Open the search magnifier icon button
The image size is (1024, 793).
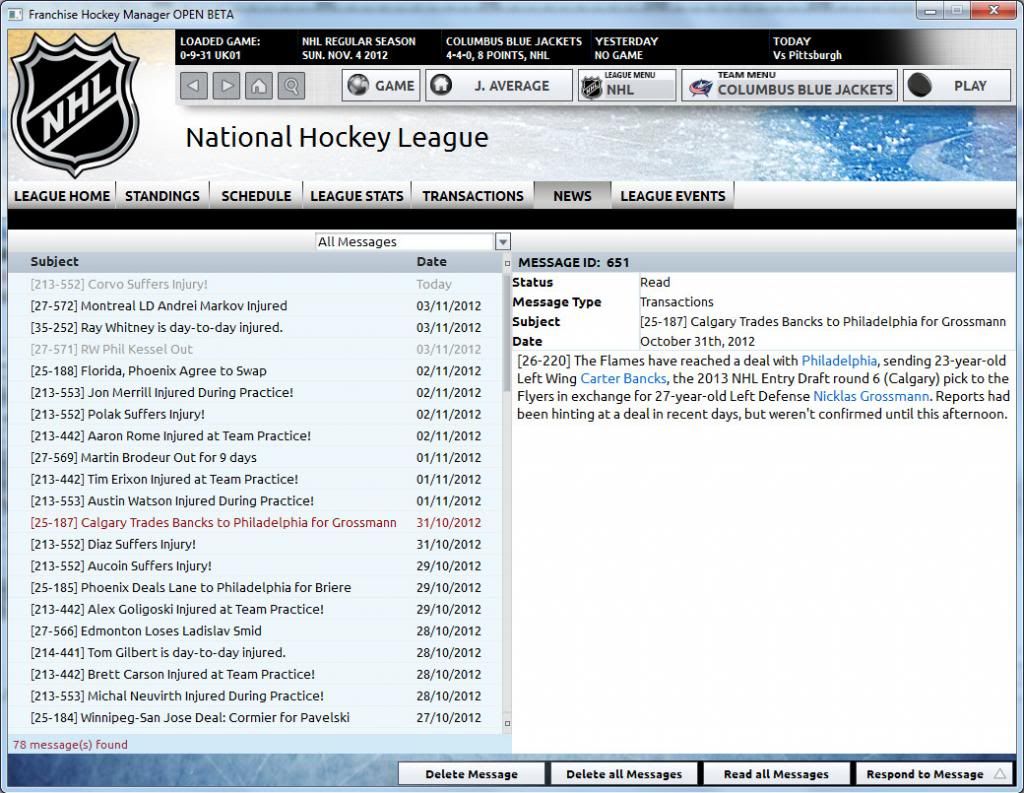(291, 86)
